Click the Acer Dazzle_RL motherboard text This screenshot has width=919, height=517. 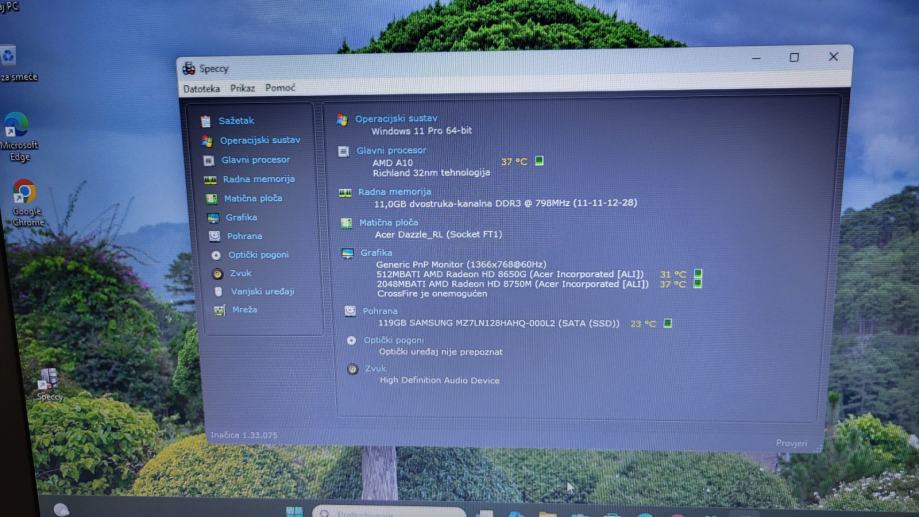[x=438, y=234]
